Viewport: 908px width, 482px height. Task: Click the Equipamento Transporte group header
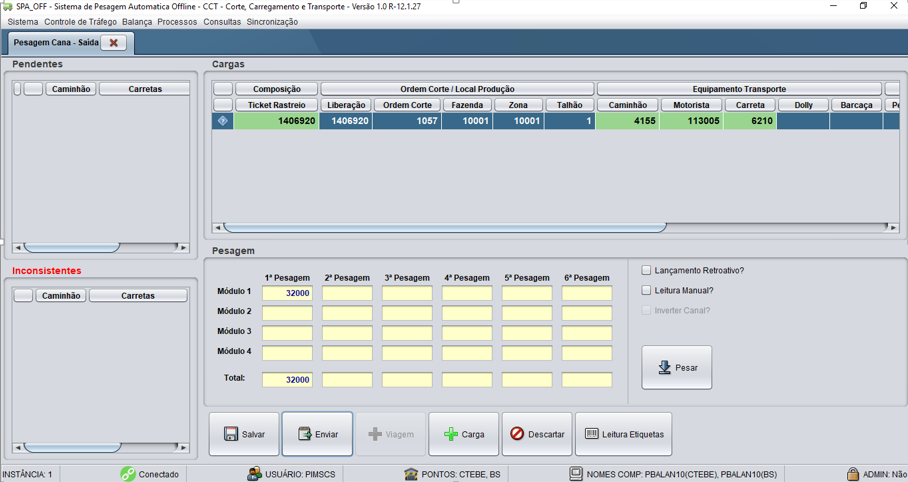coord(739,89)
